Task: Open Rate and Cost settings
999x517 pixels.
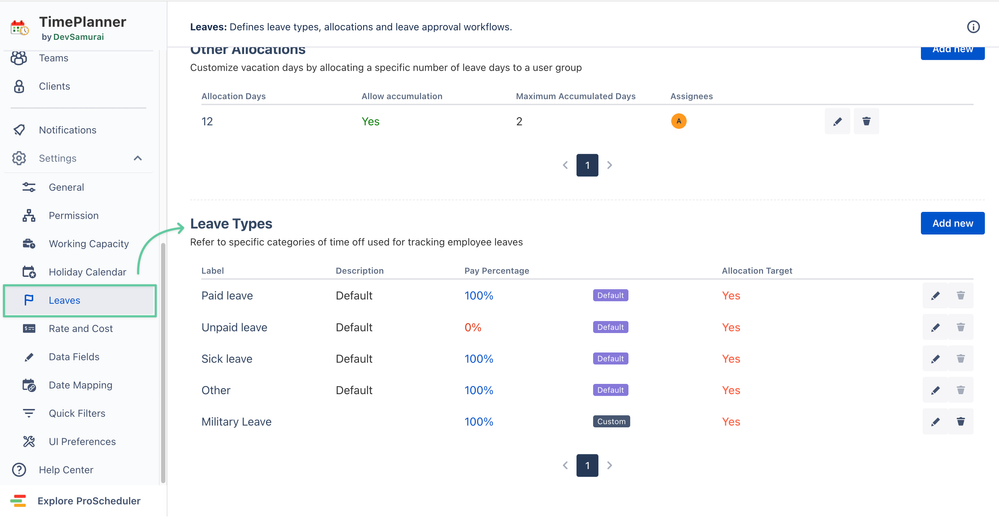Action: pyautogui.click(x=80, y=328)
